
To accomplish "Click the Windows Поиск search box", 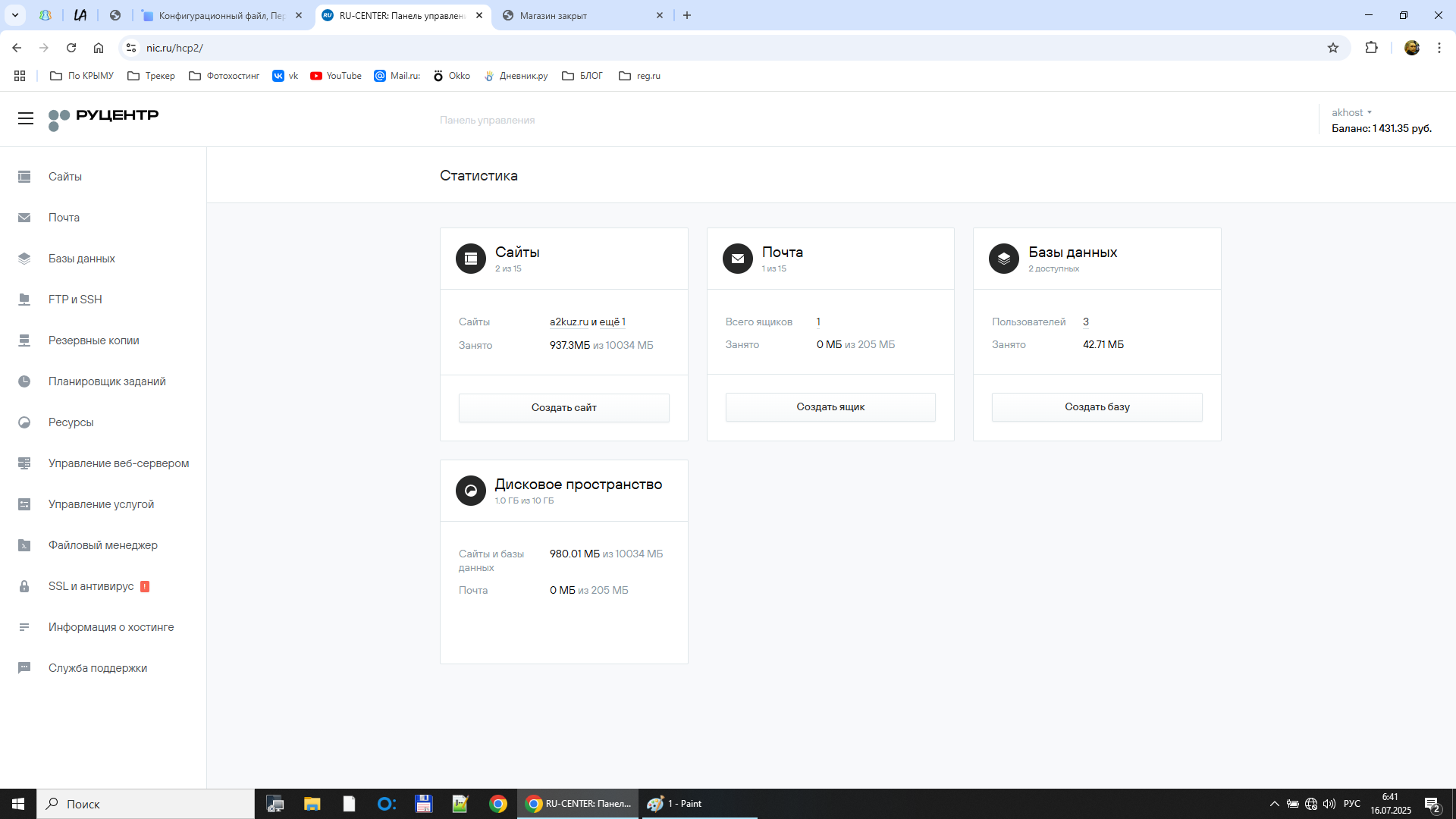I will [146, 804].
